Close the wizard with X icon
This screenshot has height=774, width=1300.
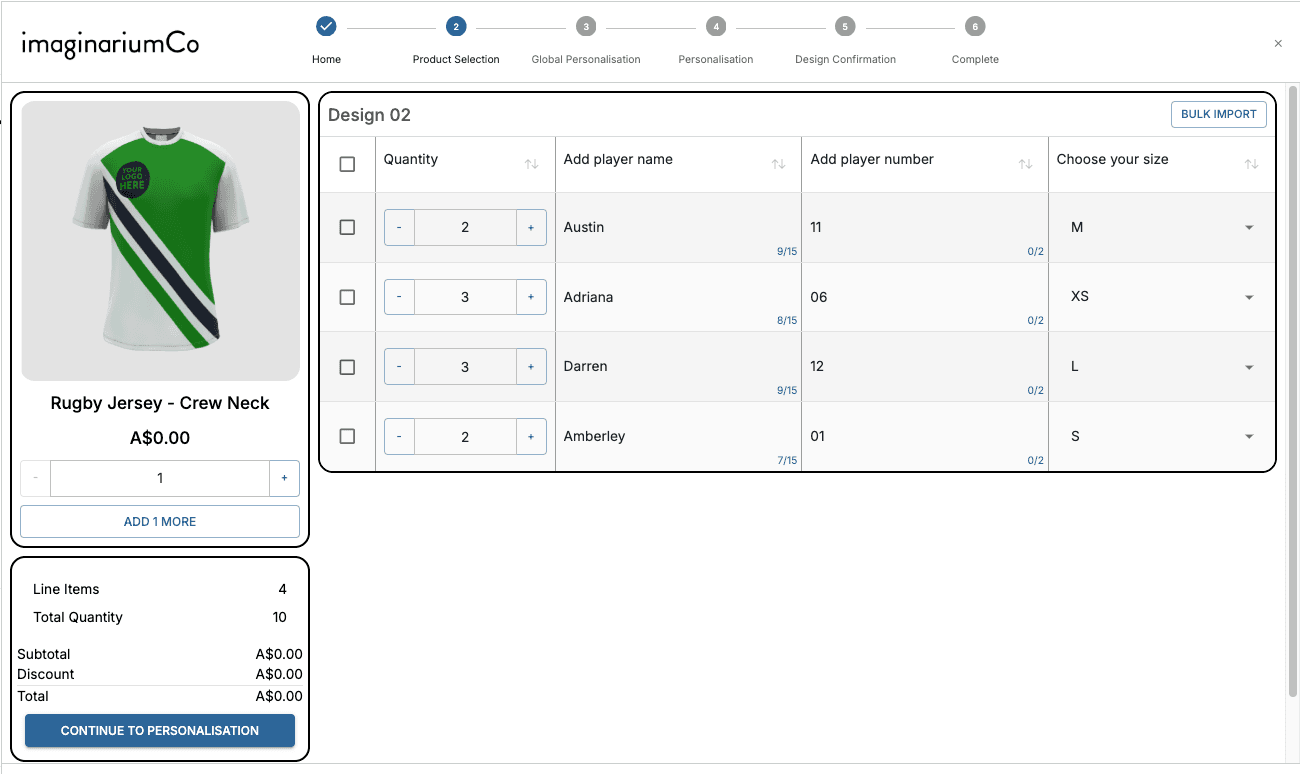coord(1278,44)
